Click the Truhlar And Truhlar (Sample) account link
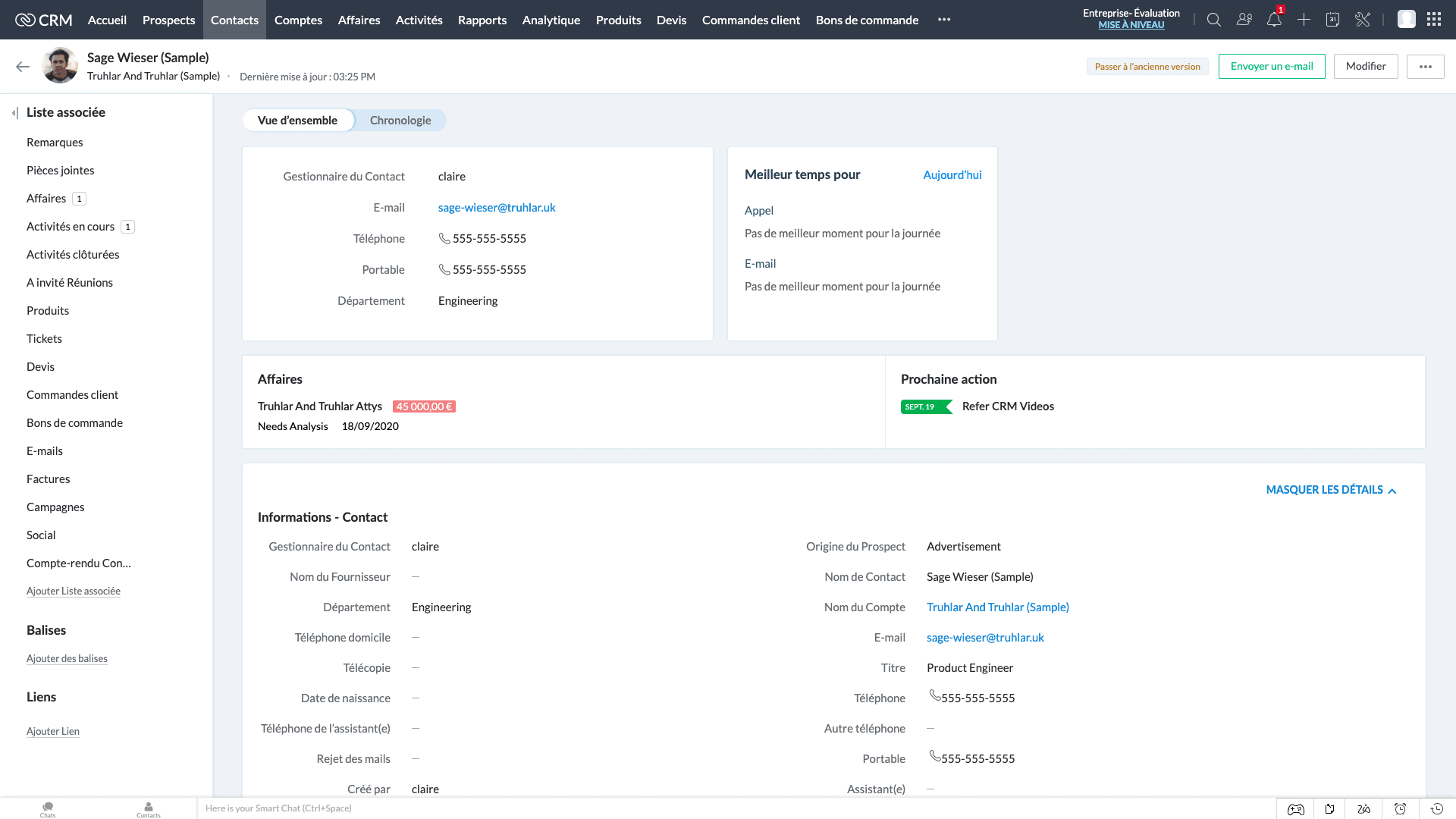Viewport: 1456px width, 819px height. 998,607
